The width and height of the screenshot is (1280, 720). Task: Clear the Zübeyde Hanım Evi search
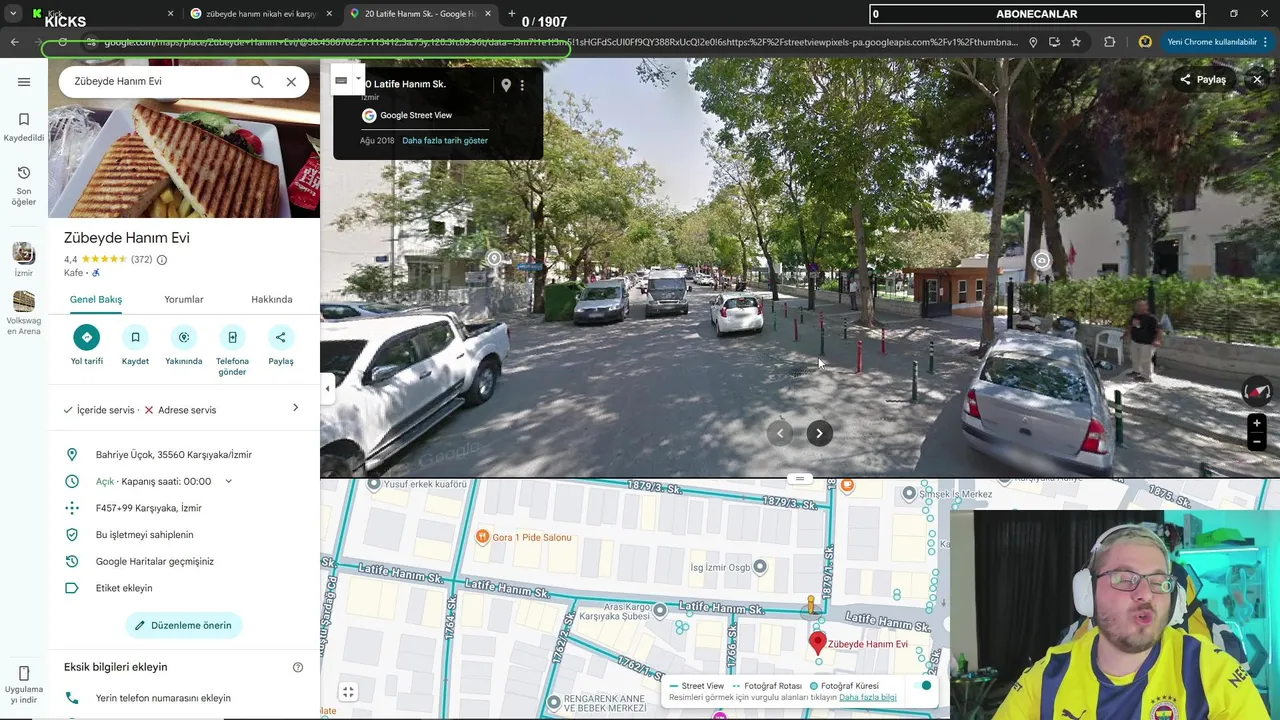[x=291, y=82]
